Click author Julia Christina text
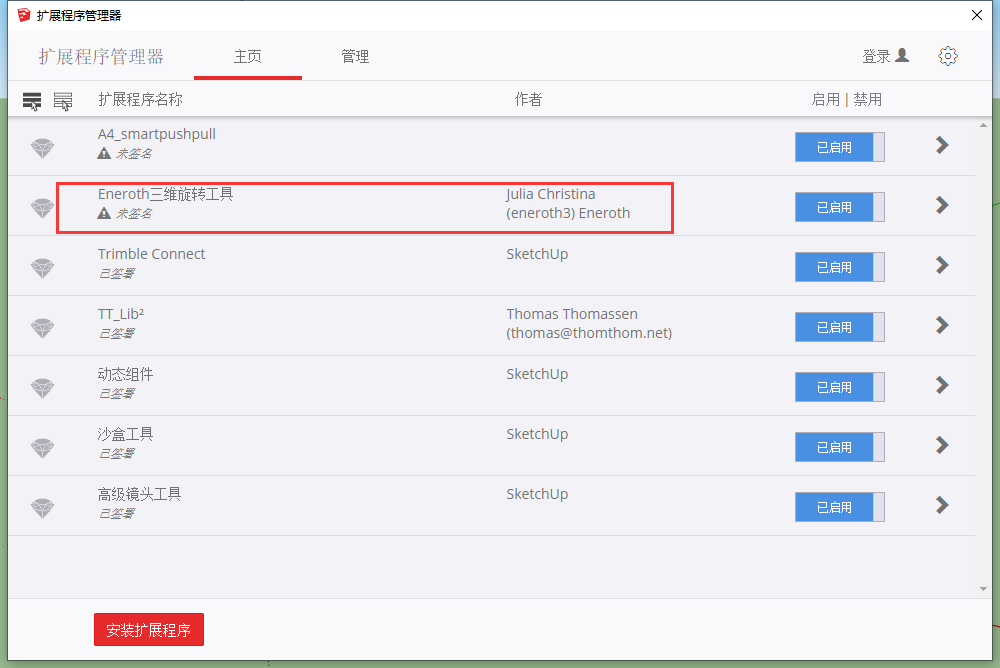Viewport: 1000px width, 668px height. point(551,194)
